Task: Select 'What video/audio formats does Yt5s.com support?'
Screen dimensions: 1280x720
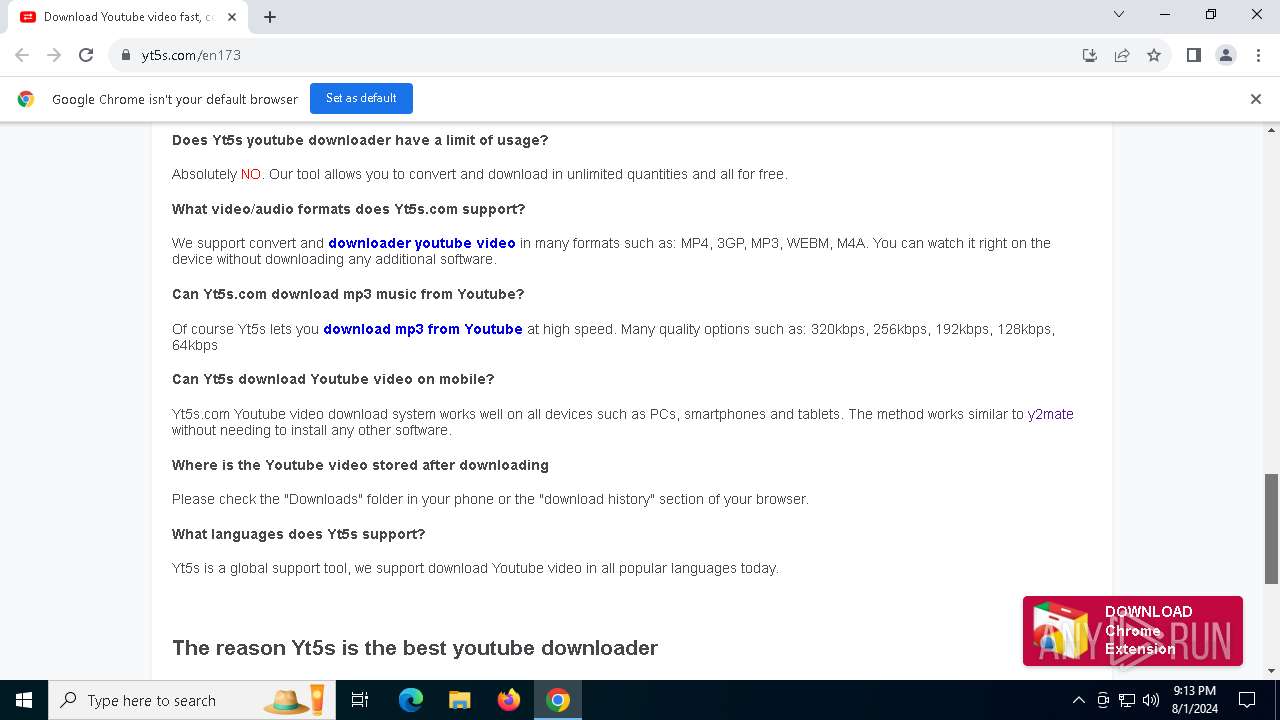Action: pyautogui.click(x=348, y=209)
